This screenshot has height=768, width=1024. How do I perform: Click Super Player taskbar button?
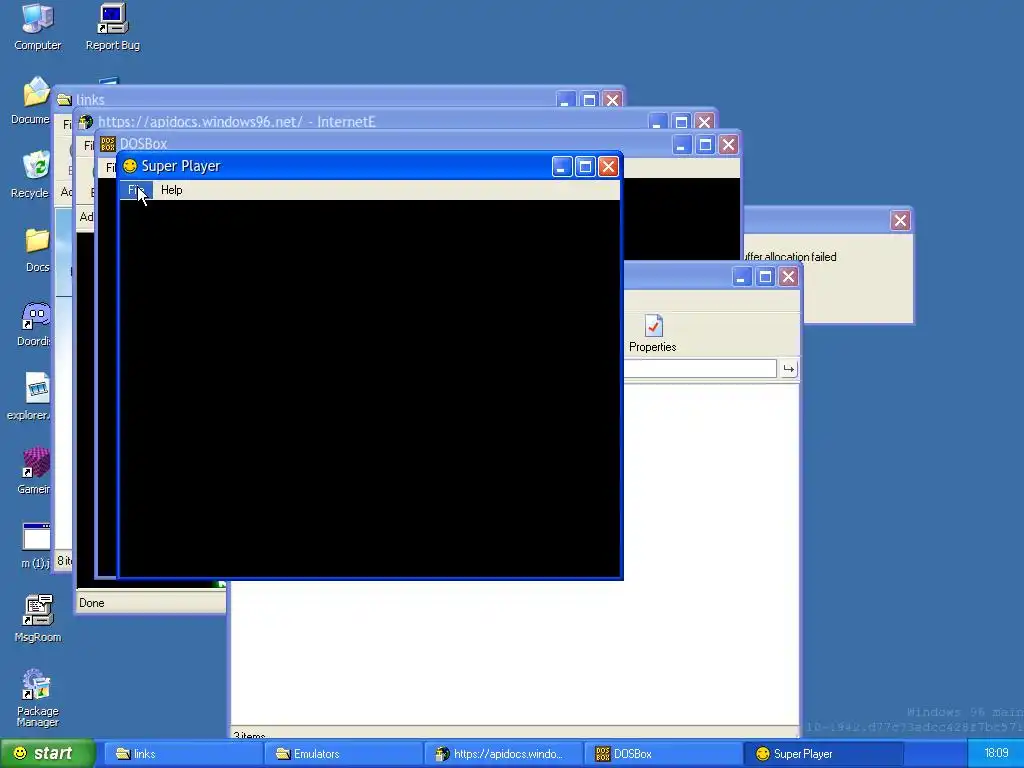tap(823, 754)
